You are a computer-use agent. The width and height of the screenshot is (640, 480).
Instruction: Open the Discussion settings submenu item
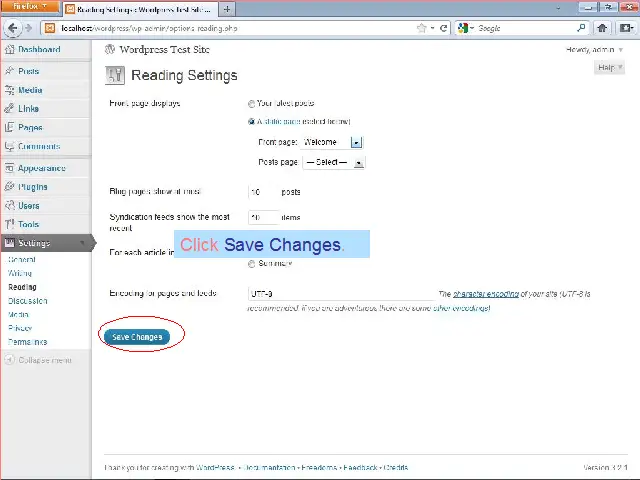[x=28, y=301]
